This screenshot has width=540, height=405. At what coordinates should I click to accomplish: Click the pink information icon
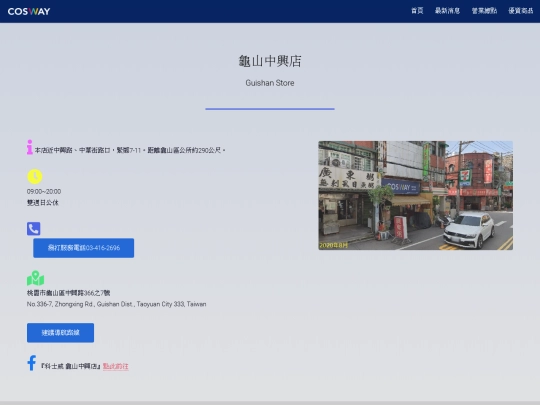pyautogui.click(x=30, y=147)
